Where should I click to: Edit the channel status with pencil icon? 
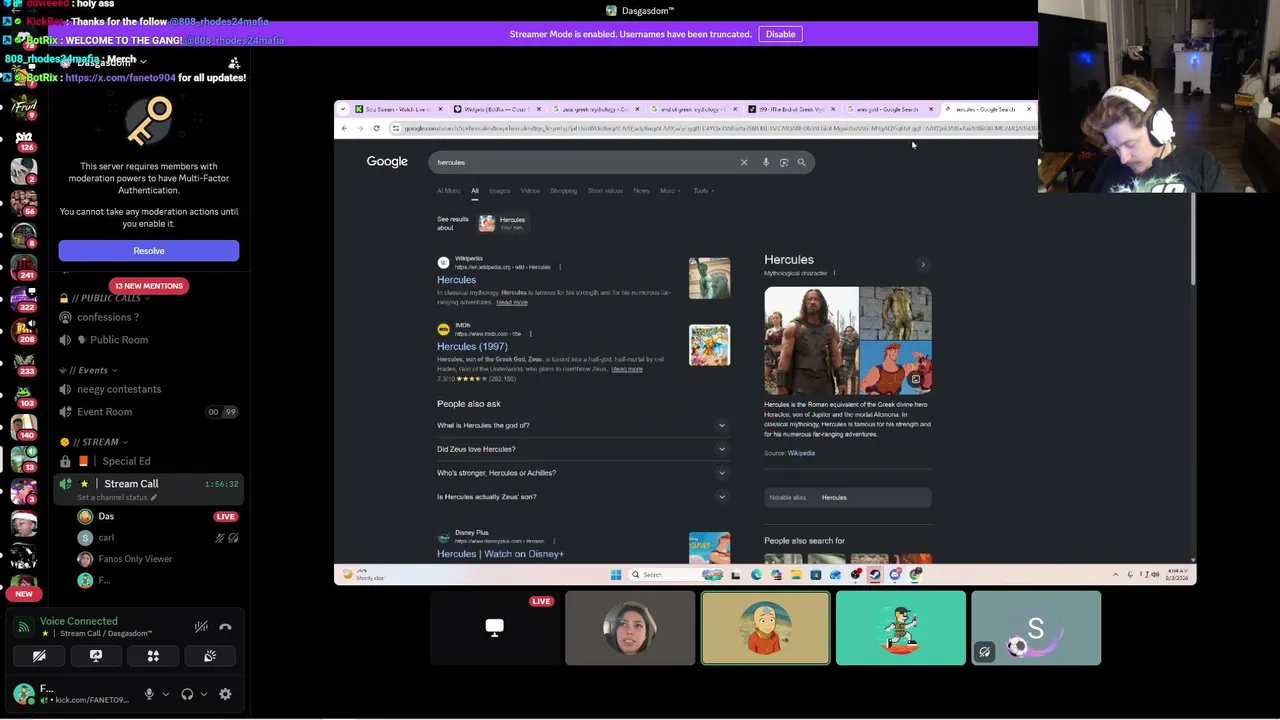click(x=154, y=497)
